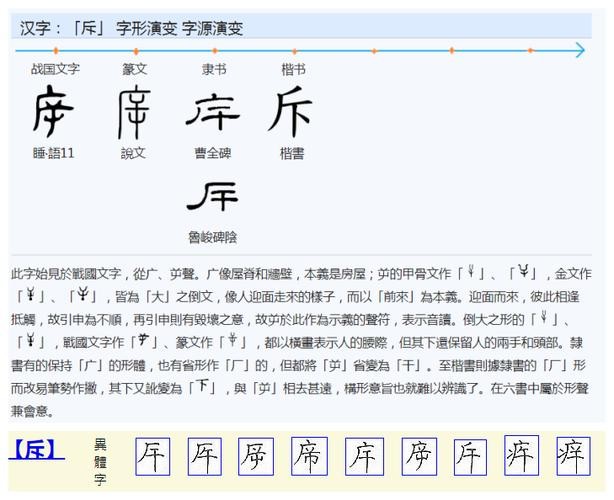
Task: Click the inline 「下」 glyph in the paragraph
Action: (202, 387)
